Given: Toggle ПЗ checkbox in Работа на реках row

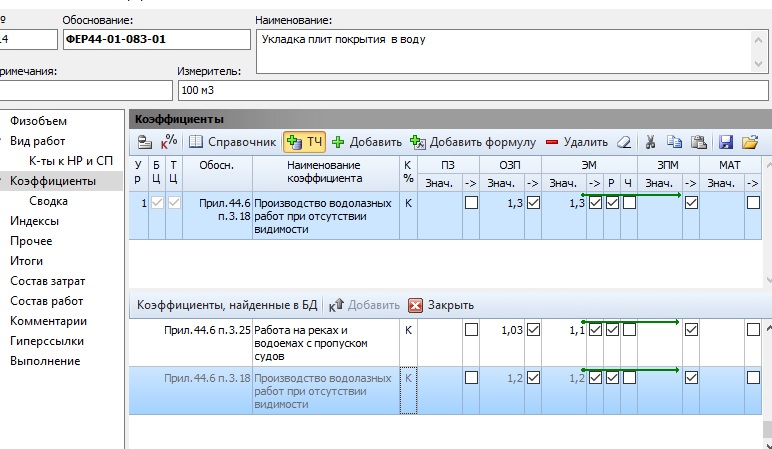Looking at the screenshot, I should coord(471,330).
